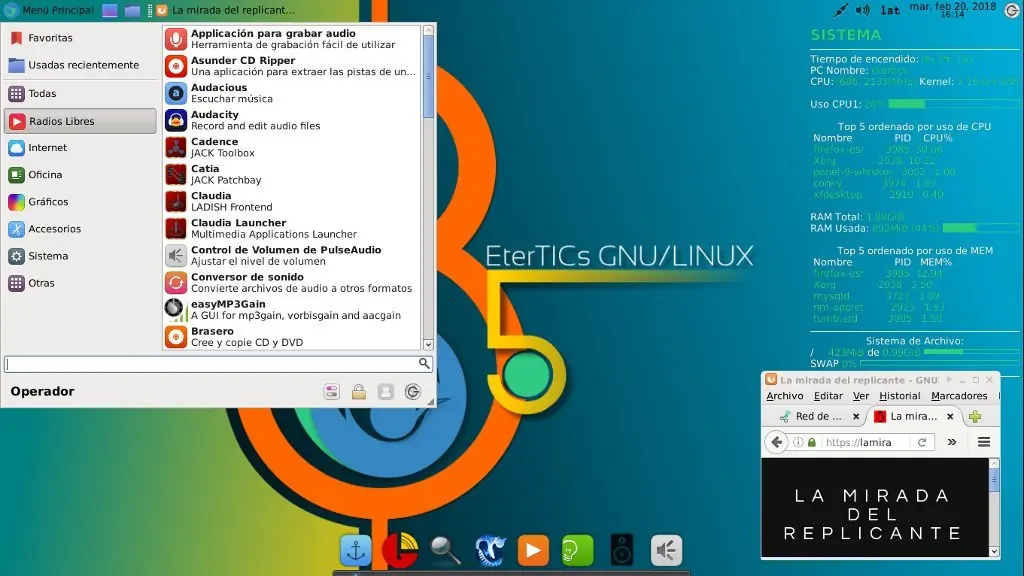This screenshot has height=576, width=1024.
Task: Click the session icon at panel corner
Action: pyautogui.click(x=1012, y=10)
